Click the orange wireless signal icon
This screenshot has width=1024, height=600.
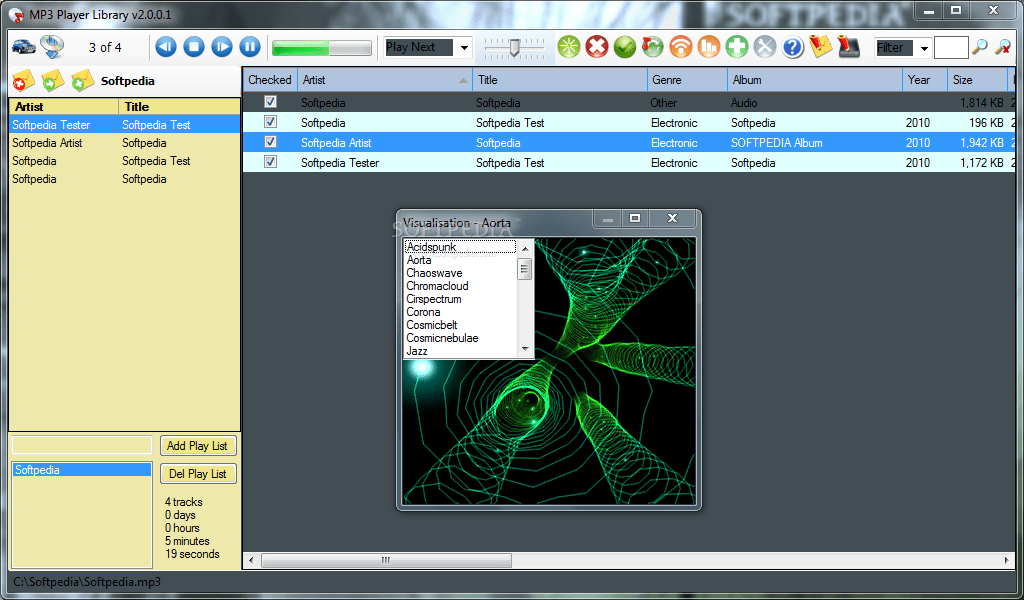[680, 47]
